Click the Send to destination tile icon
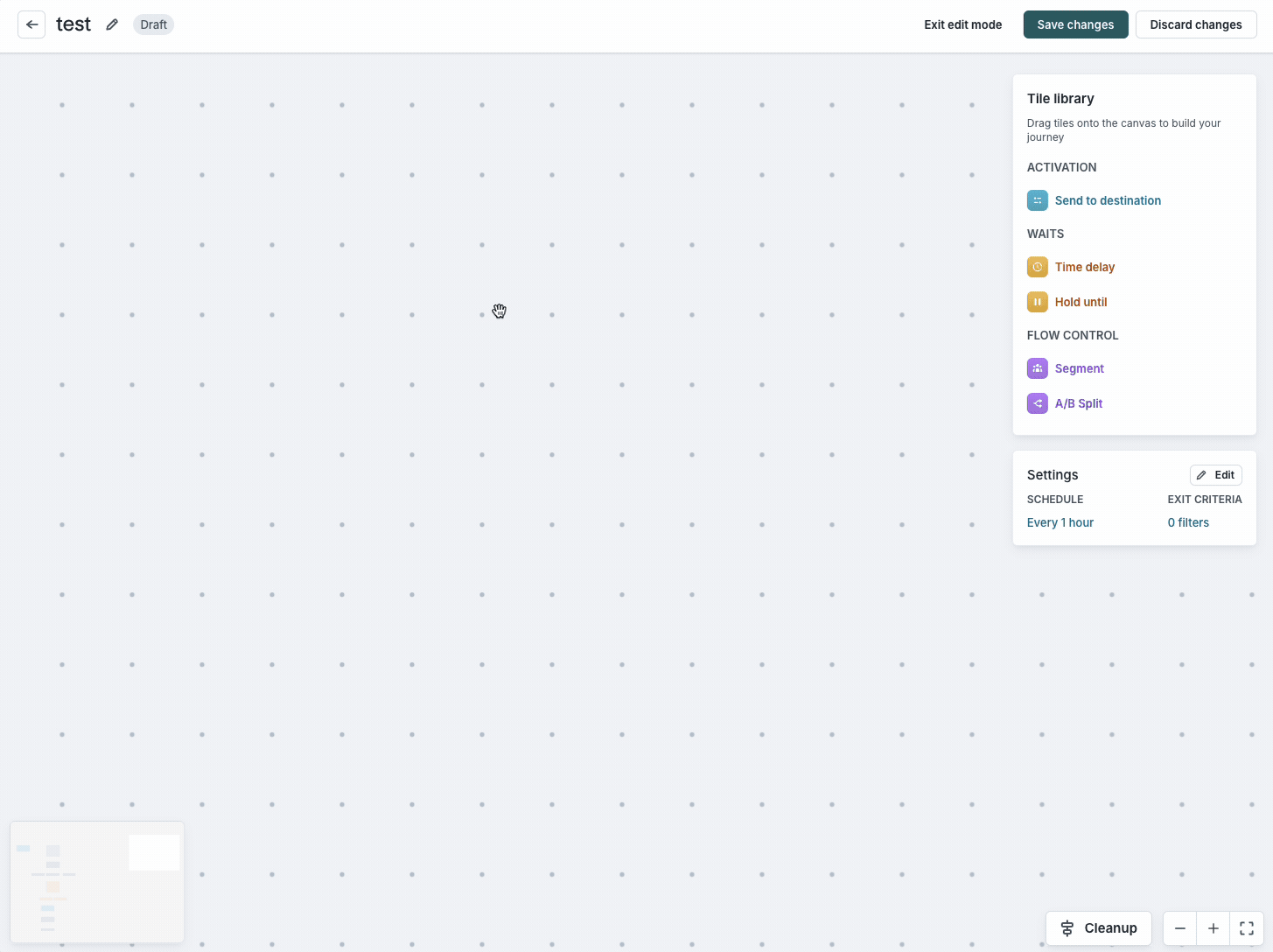 pyautogui.click(x=1038, y=200)
